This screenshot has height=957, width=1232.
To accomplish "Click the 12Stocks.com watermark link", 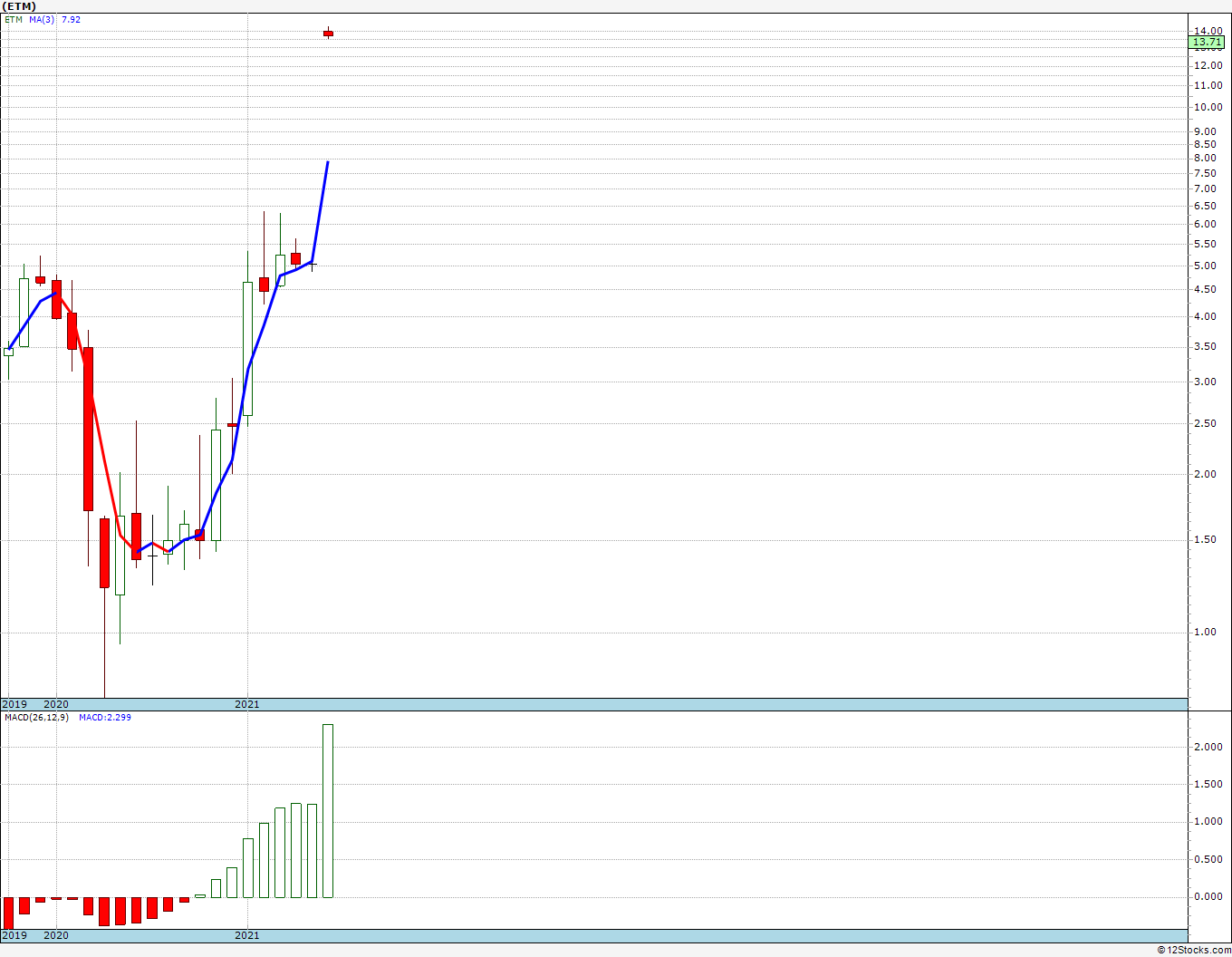I will pos(1195,950).
